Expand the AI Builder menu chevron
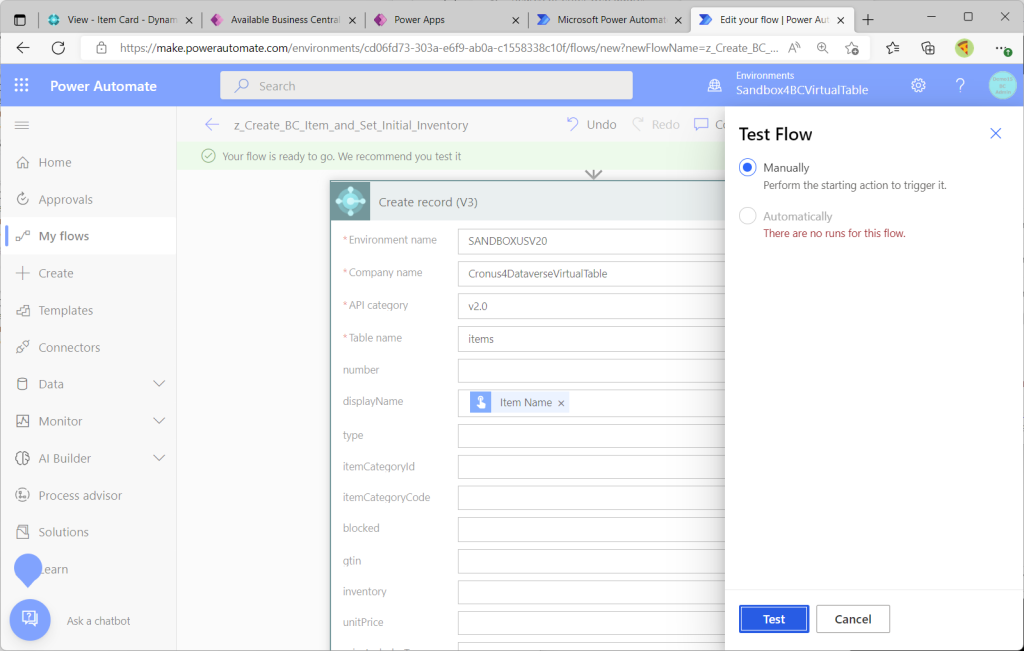1024x651 pixels. tap(159, 458)
